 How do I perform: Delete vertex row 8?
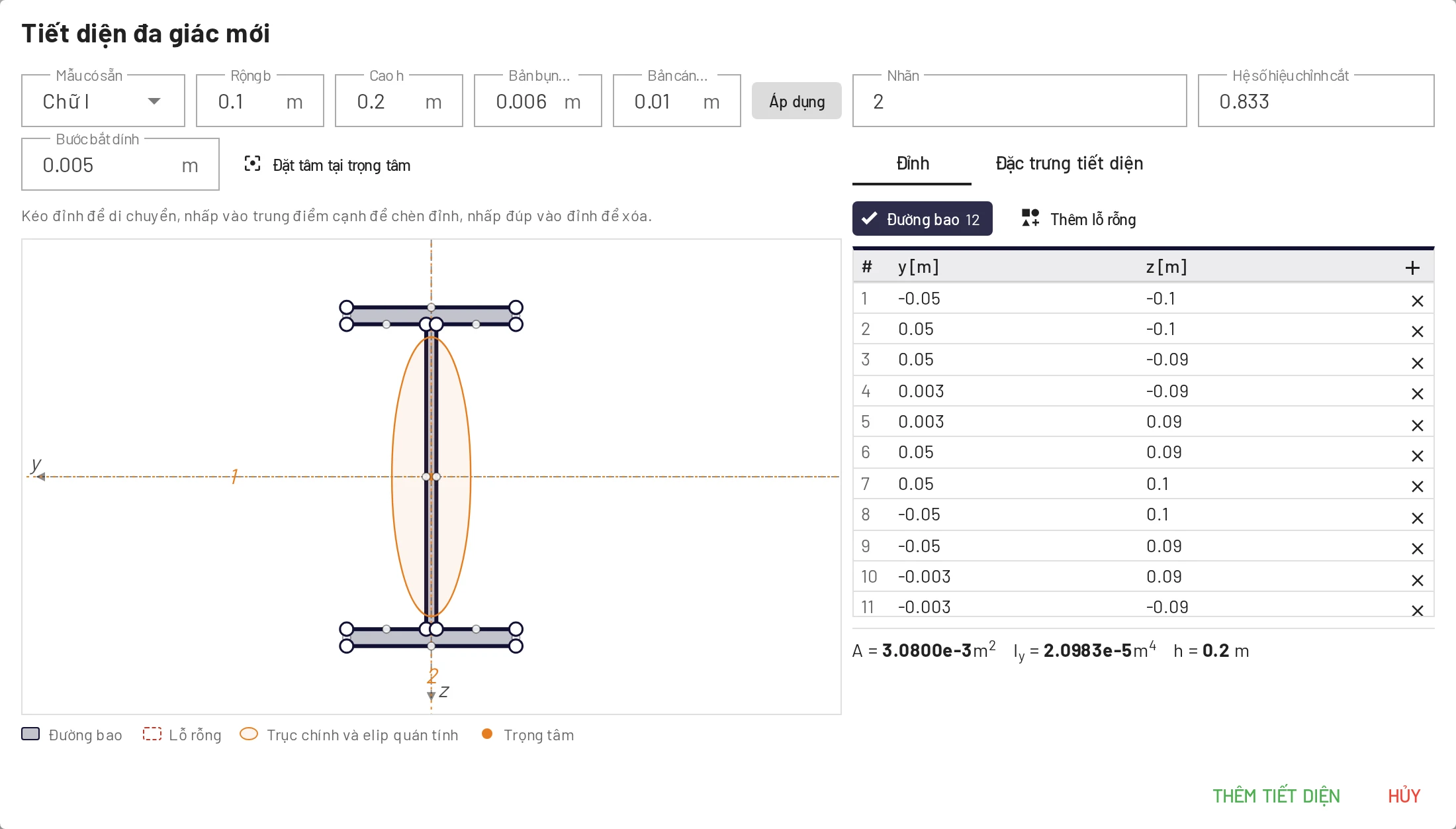pyautogui.click(x=1417, y=518)
